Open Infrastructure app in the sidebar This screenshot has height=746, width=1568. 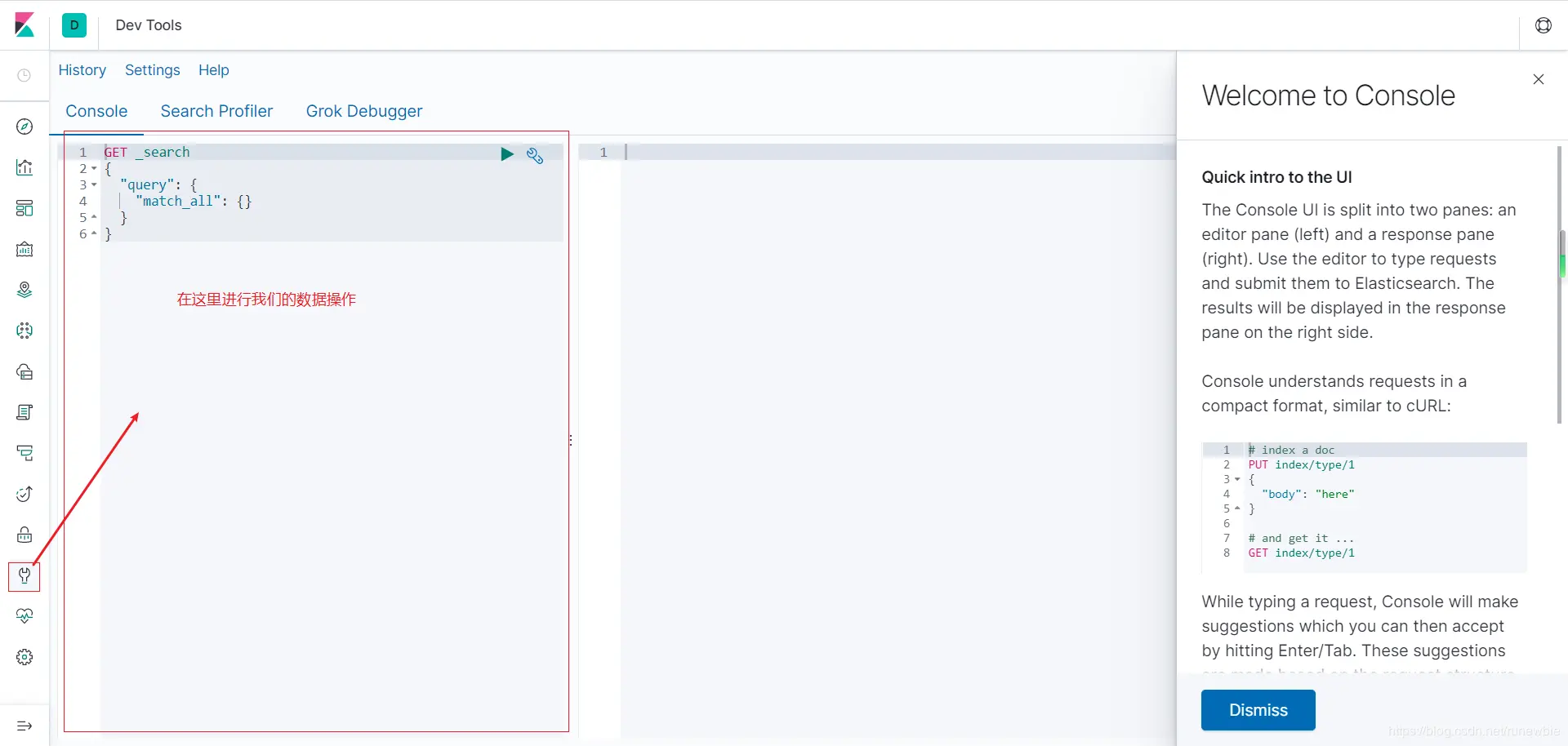24,371
